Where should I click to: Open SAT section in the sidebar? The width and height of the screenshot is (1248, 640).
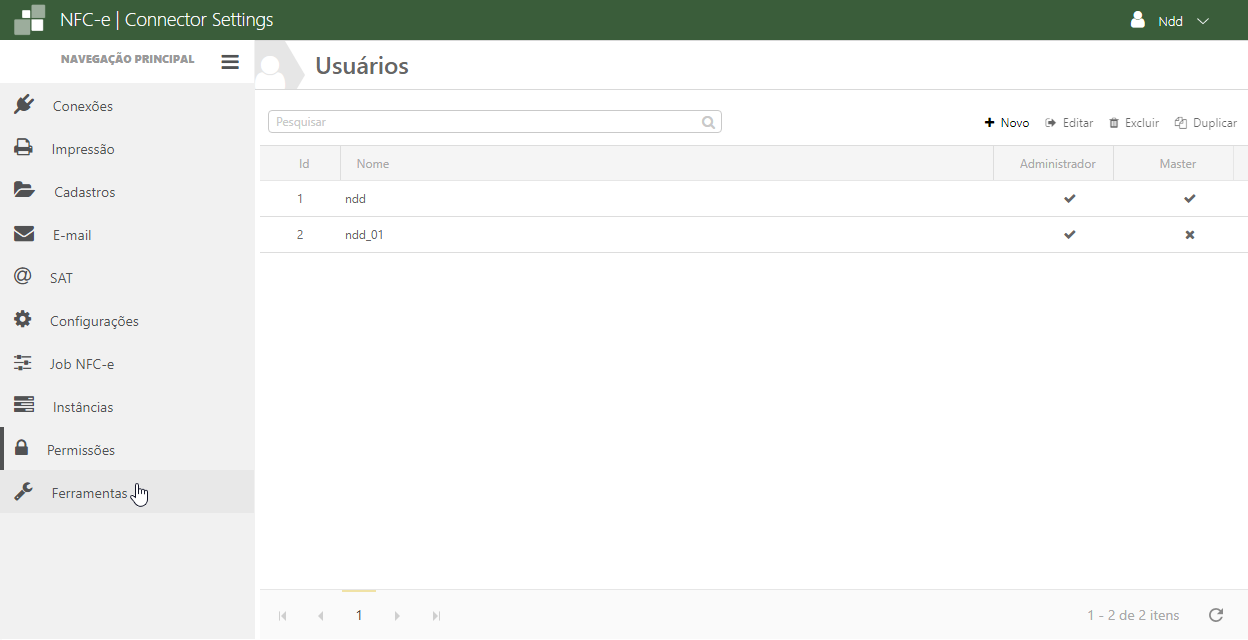coord(61,278)
